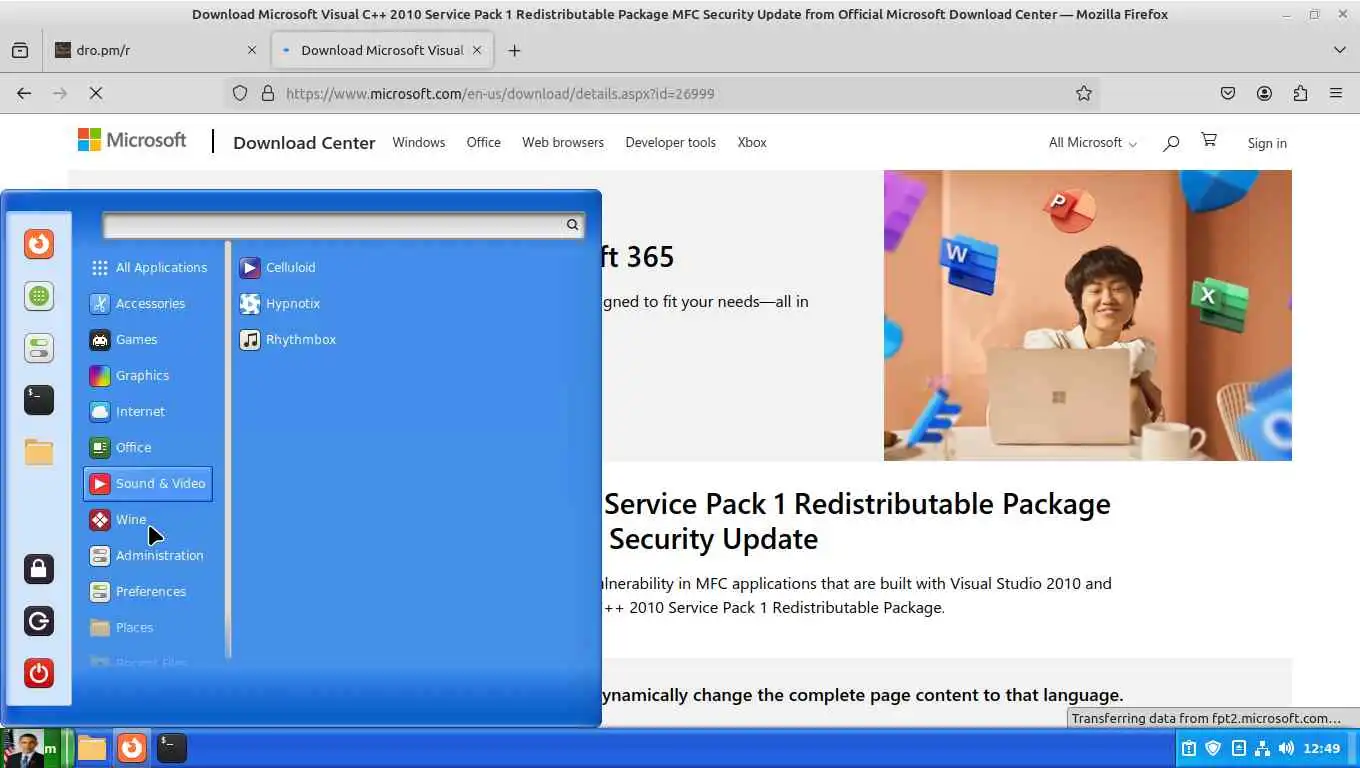
Task: Select All Applications category
Action: pos(148,267)
